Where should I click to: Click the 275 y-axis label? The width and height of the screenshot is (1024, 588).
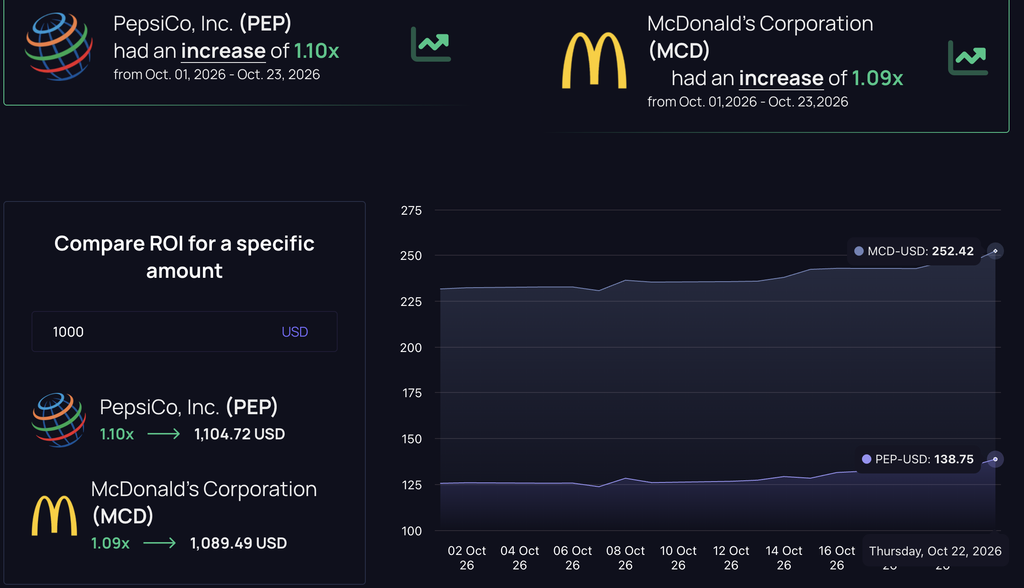pos(411,210)
